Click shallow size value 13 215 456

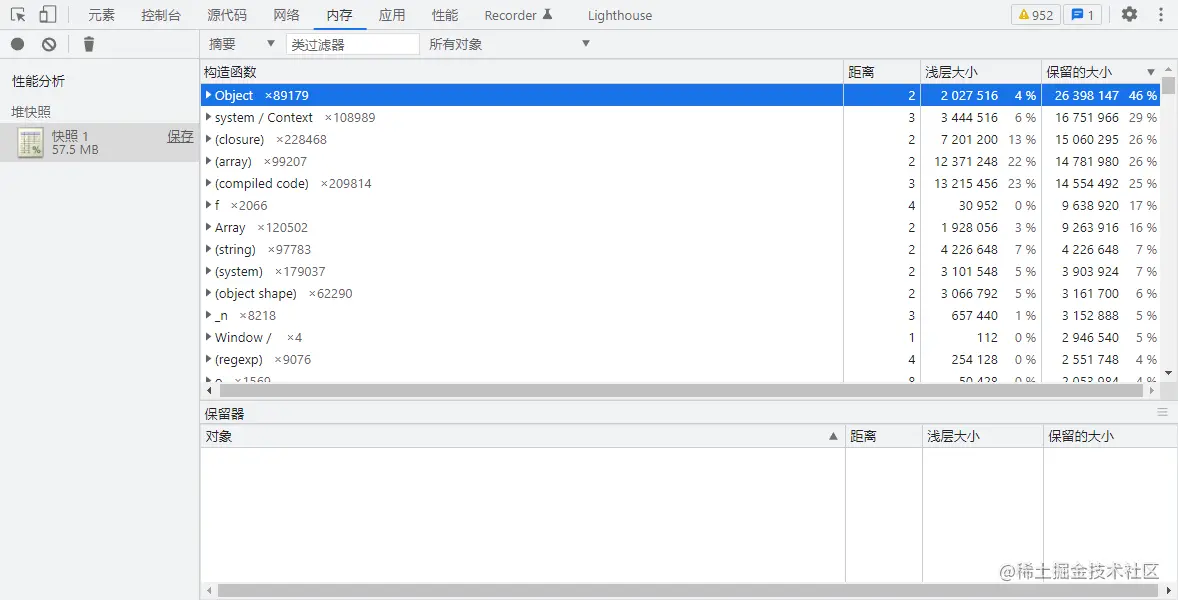click(x=965, y=183)
